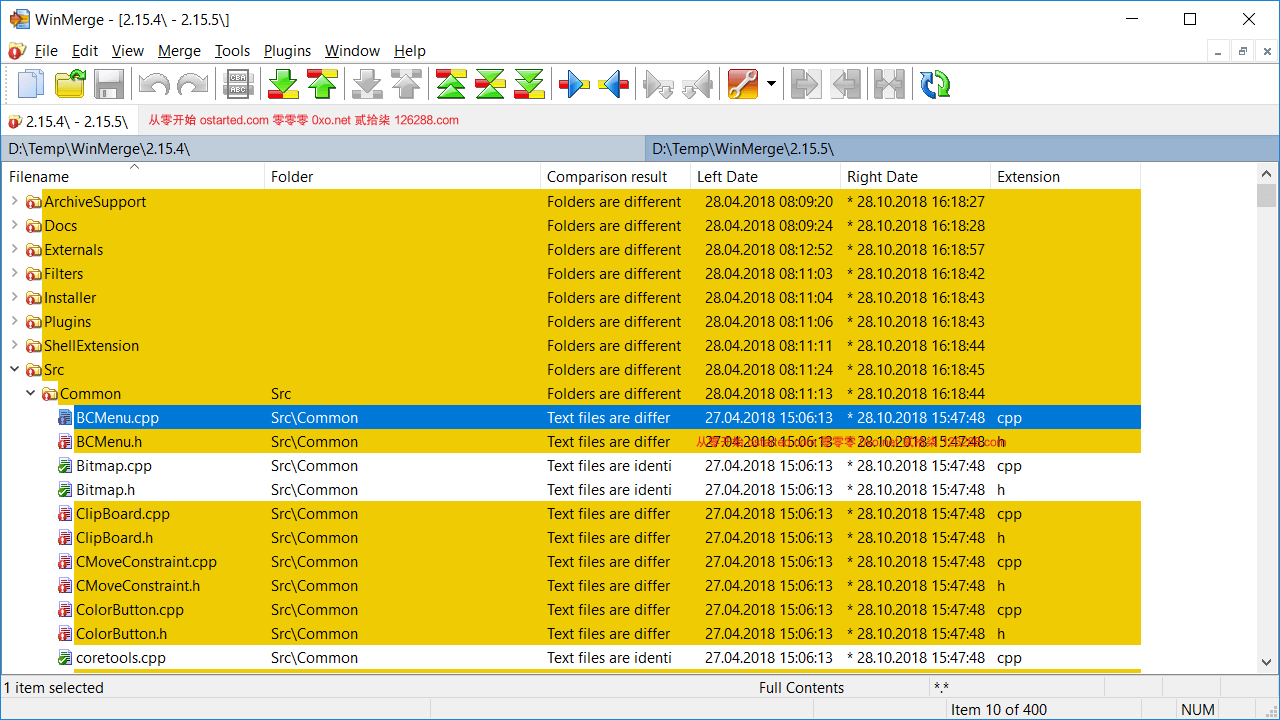Image resolution: width=1280 pixels, height=720 pixels.
Task: Collapse the Src folder node
Action: [x=14, y=369]
